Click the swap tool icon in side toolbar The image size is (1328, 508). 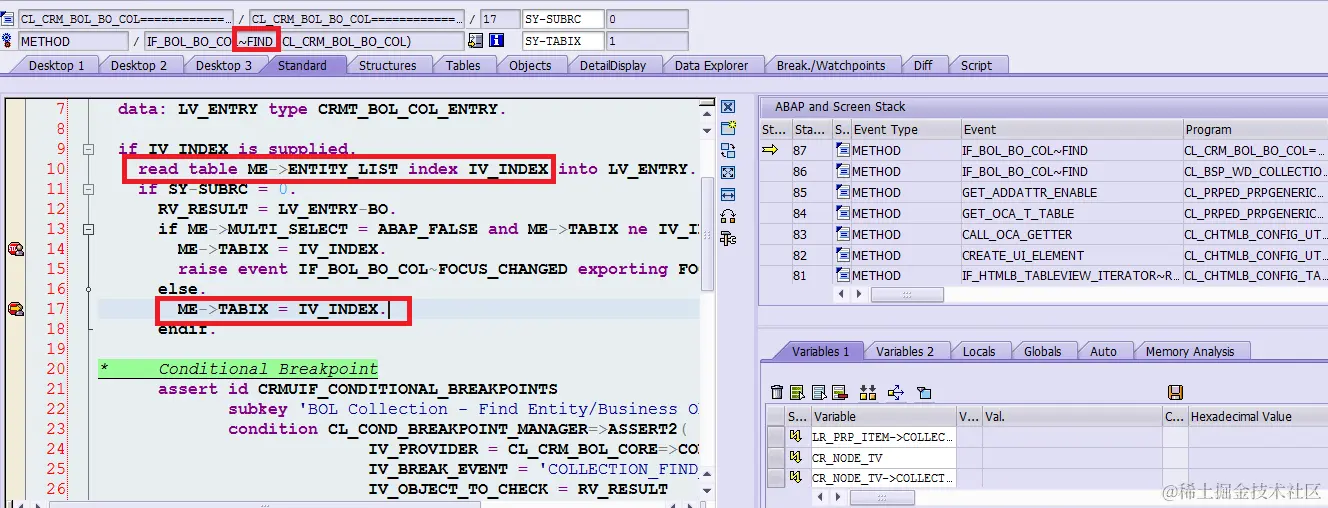pos(728,150)
